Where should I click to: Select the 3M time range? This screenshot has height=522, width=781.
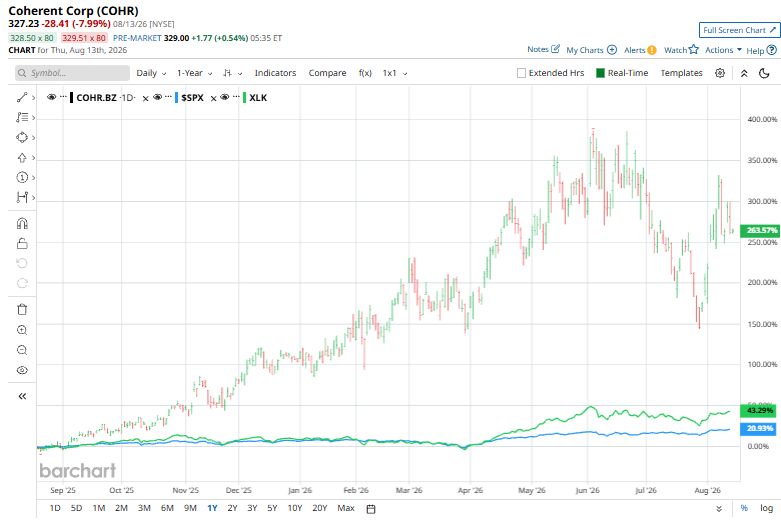(144, 508)
